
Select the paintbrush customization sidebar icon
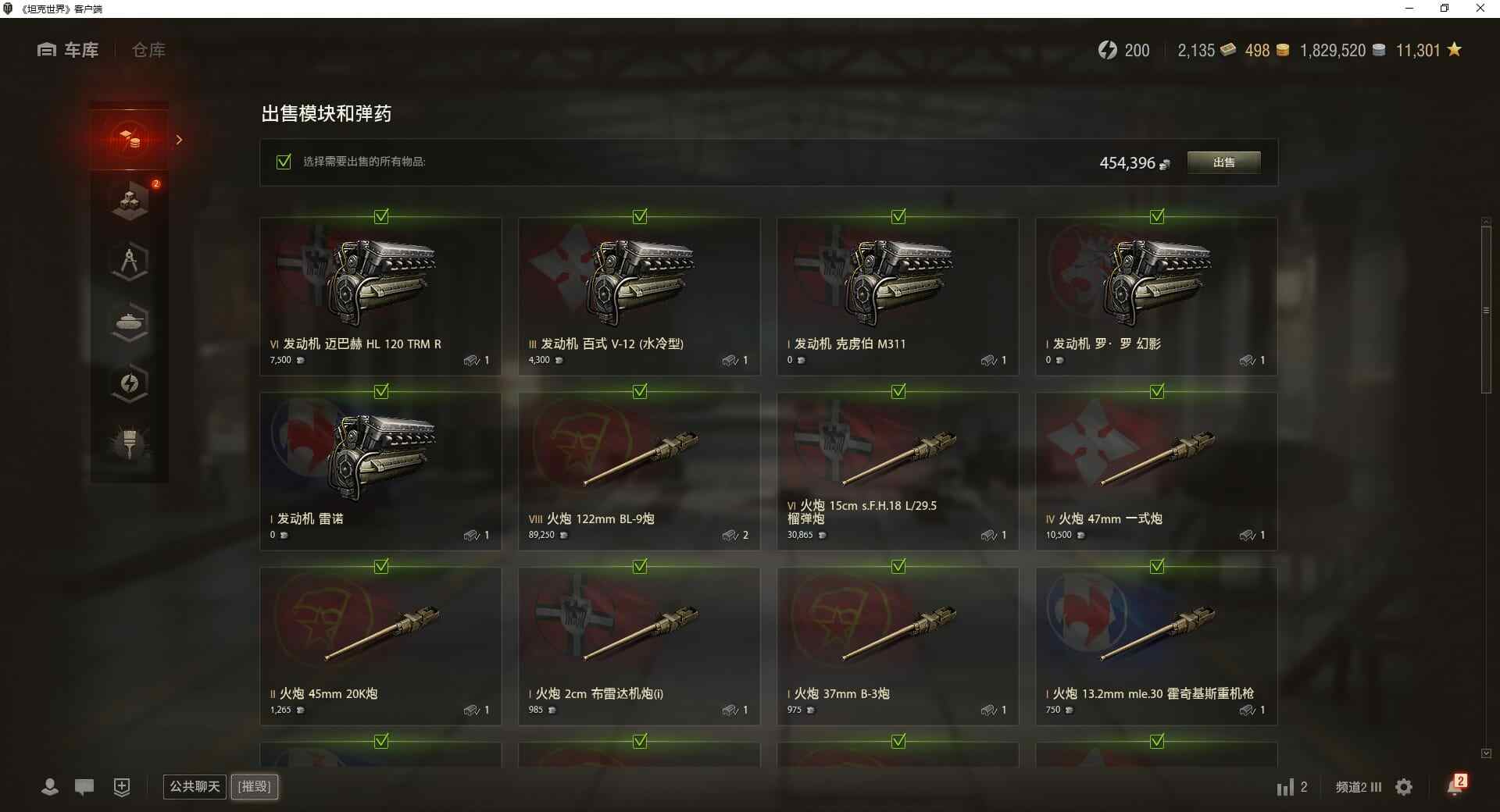click(x=130, y=443)
